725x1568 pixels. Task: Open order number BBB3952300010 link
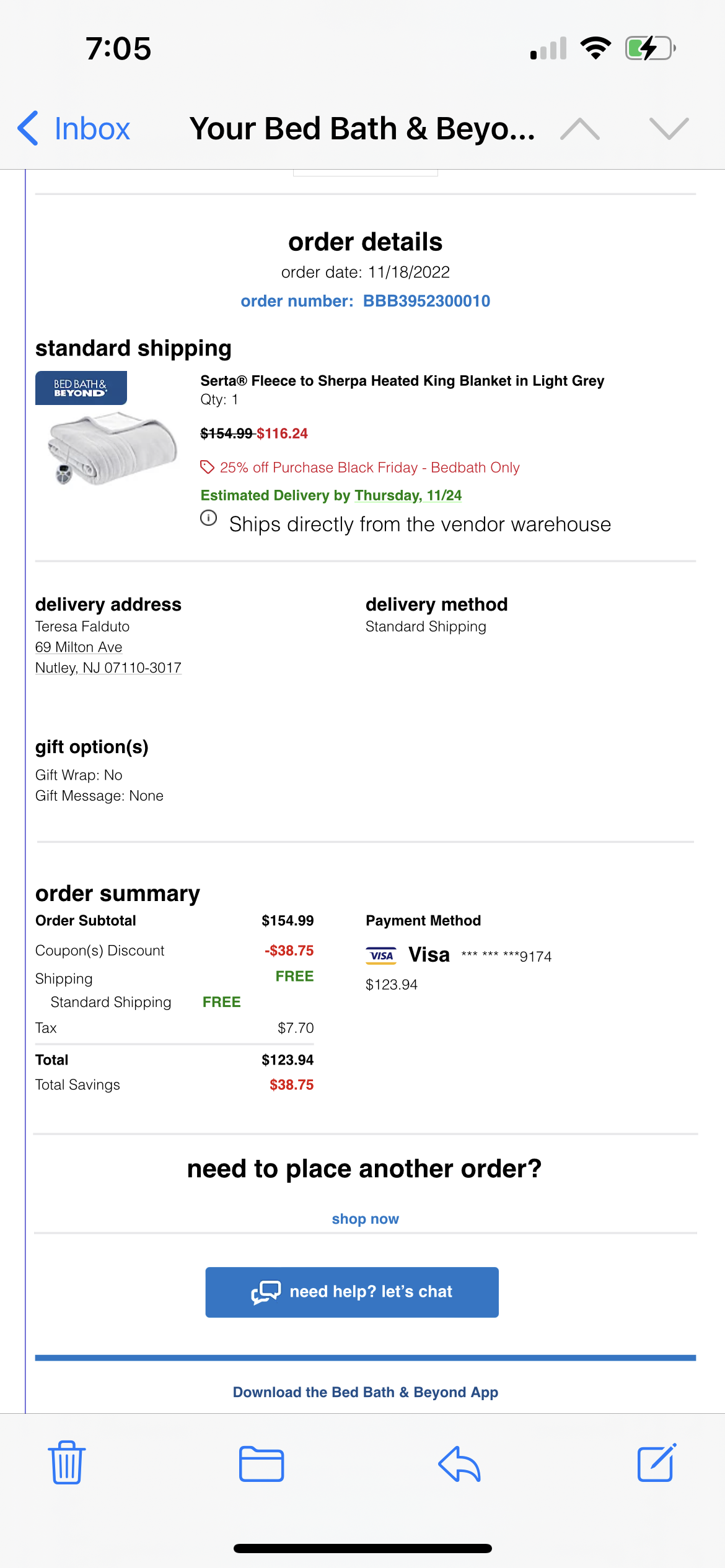366,301
